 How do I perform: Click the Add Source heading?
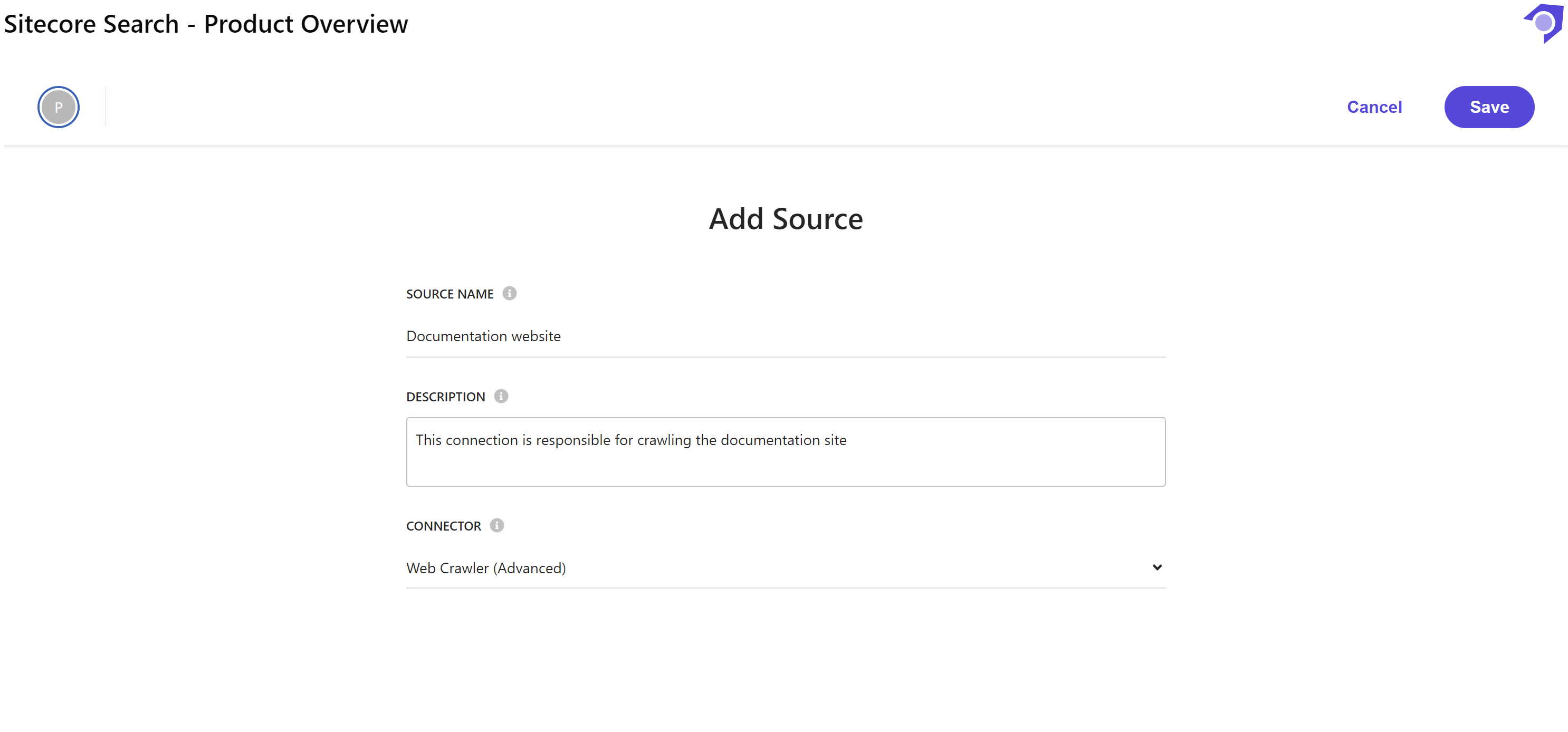click(785, 219)
